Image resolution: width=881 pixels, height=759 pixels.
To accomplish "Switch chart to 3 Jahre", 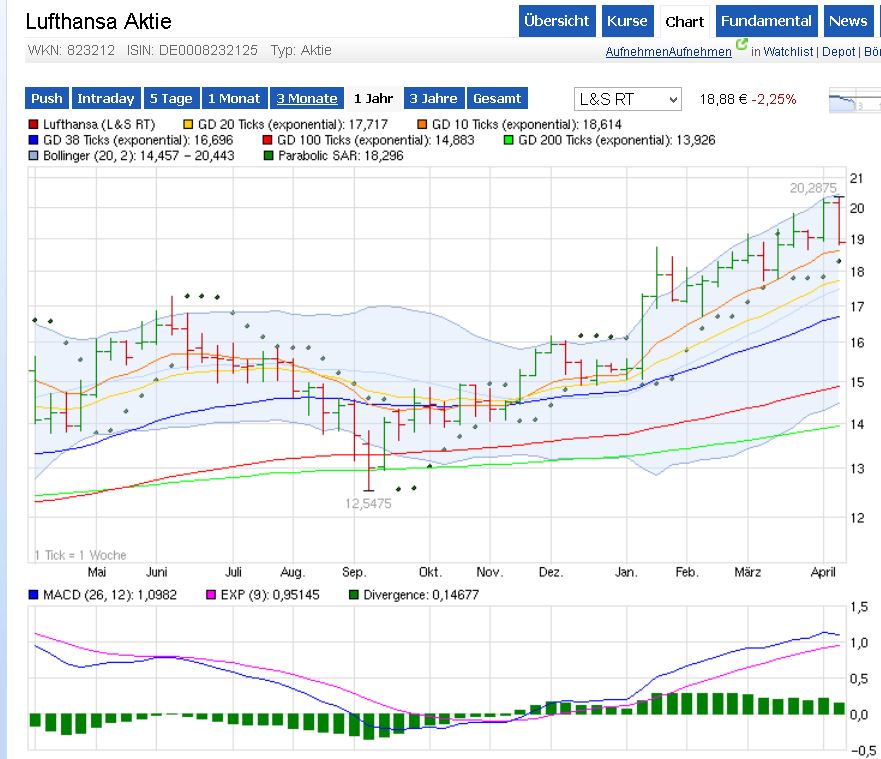I will pyautogui.click(x=433, y=99).
